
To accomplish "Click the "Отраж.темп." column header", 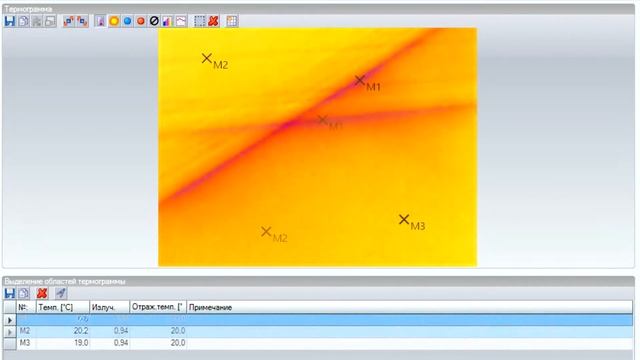I will (158, 307).
